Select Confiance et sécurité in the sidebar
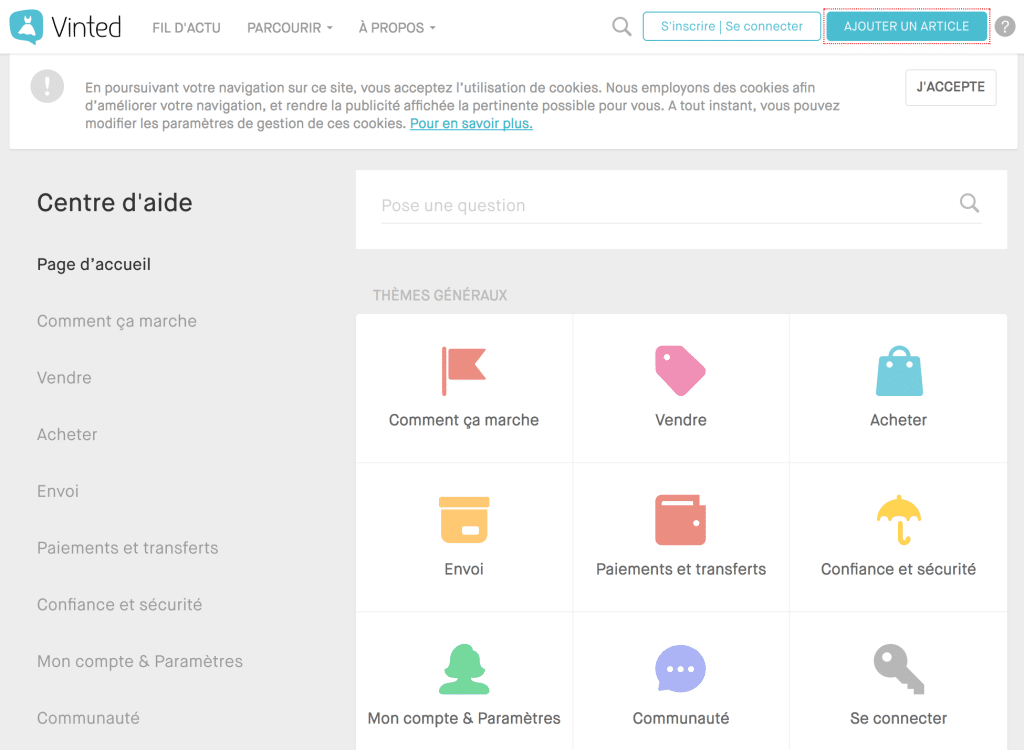Viewport: 1024px width, 750px height. coord(120,605)
